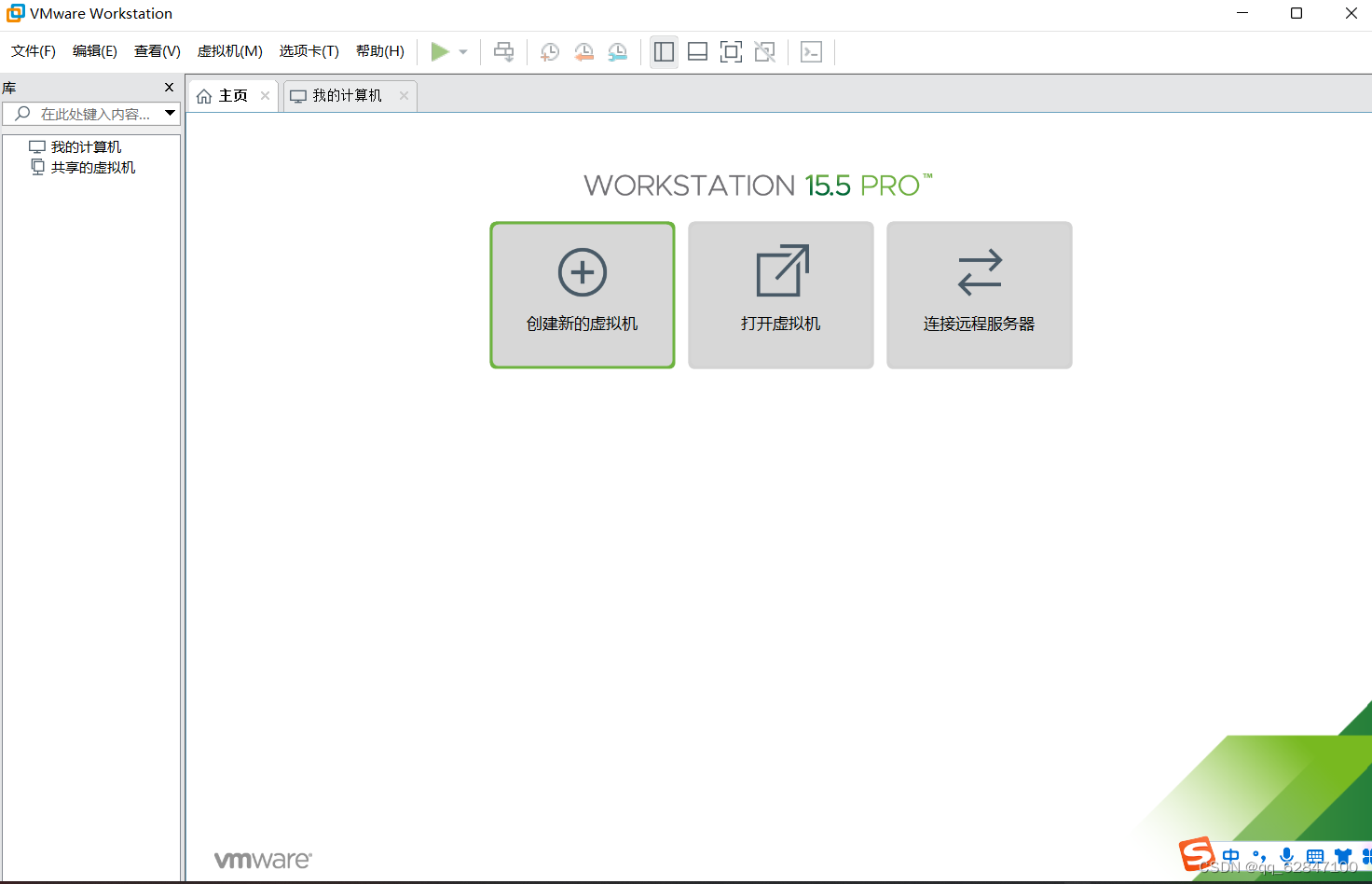Click the home icon on 主页 tab
The image size is (1372, 884).
204,96
